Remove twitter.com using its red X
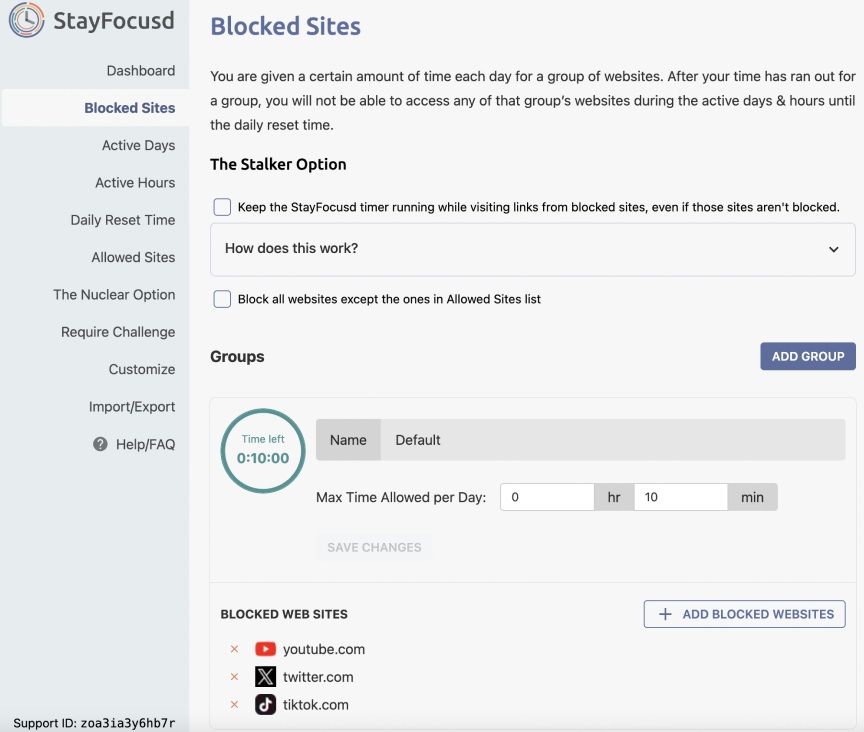 [235, 677]
